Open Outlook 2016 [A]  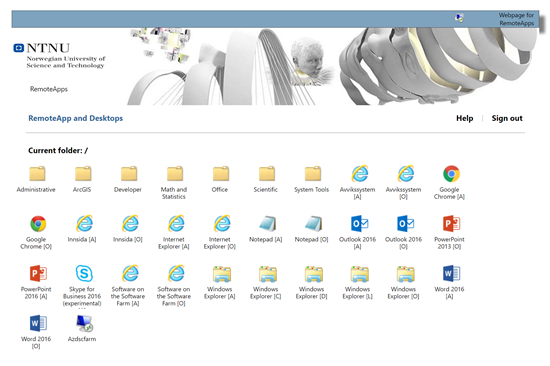358,232
